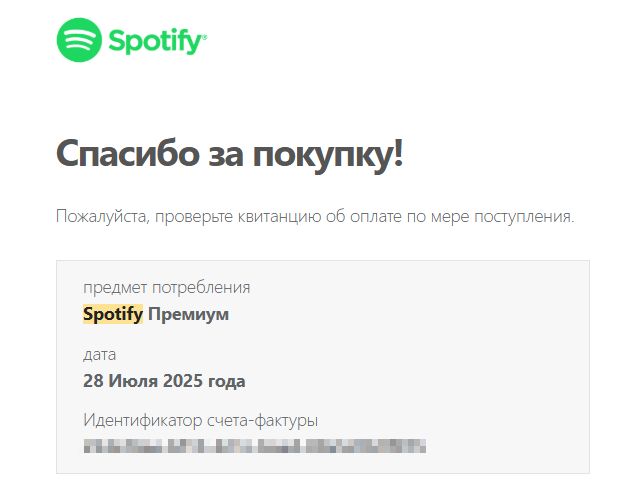The height and width of the screenshot is (487, 633).
Task: Click the "предмет потребления" label
Action: (x=166, y=288)
